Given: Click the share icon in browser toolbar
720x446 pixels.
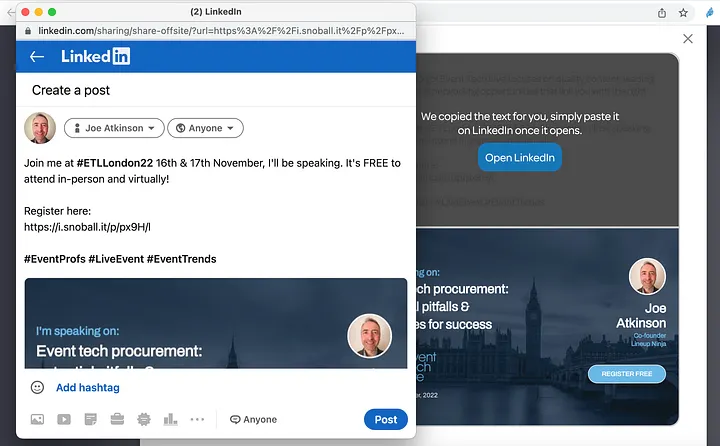Looking at the screenshot, I should [662, 13].
